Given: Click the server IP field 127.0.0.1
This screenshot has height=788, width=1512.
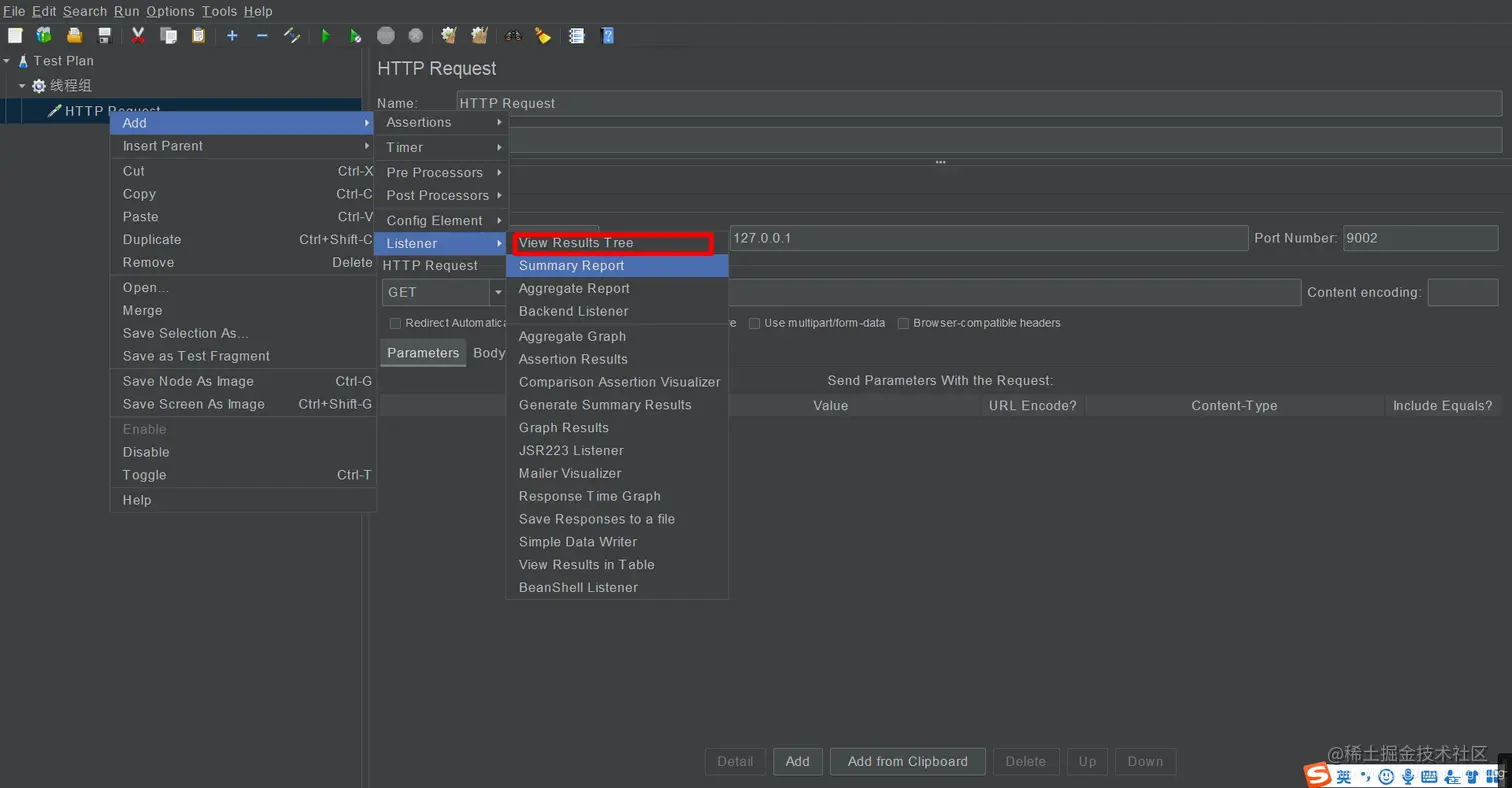Looking at the screenshot, I should 989,238.
